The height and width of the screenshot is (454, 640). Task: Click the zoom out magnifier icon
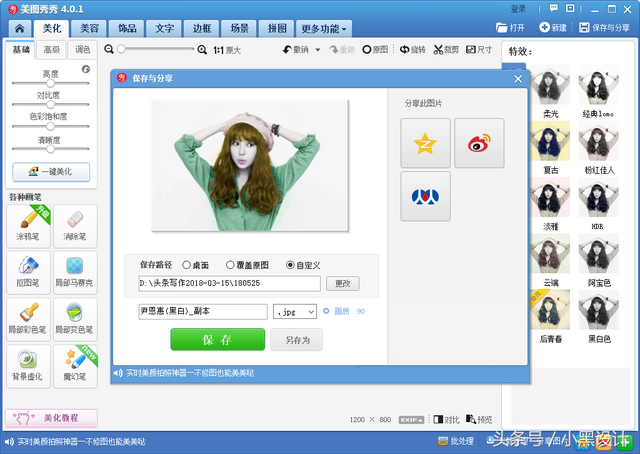[x=109, y=49]
